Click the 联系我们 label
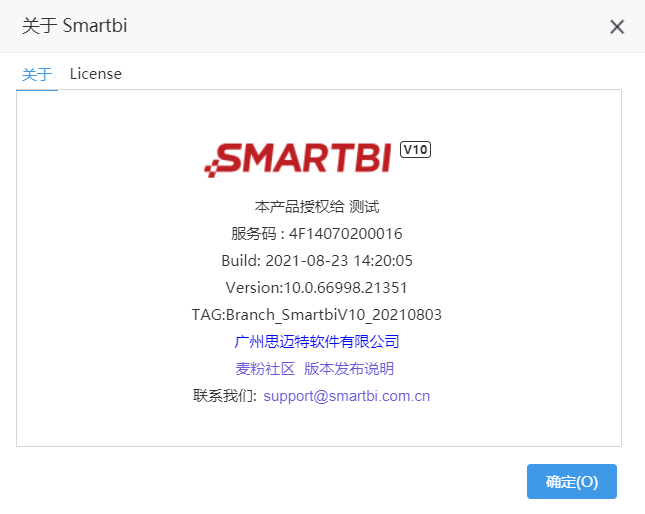The width and height of the screenshot is (645, 514). (x=225, y=396)
